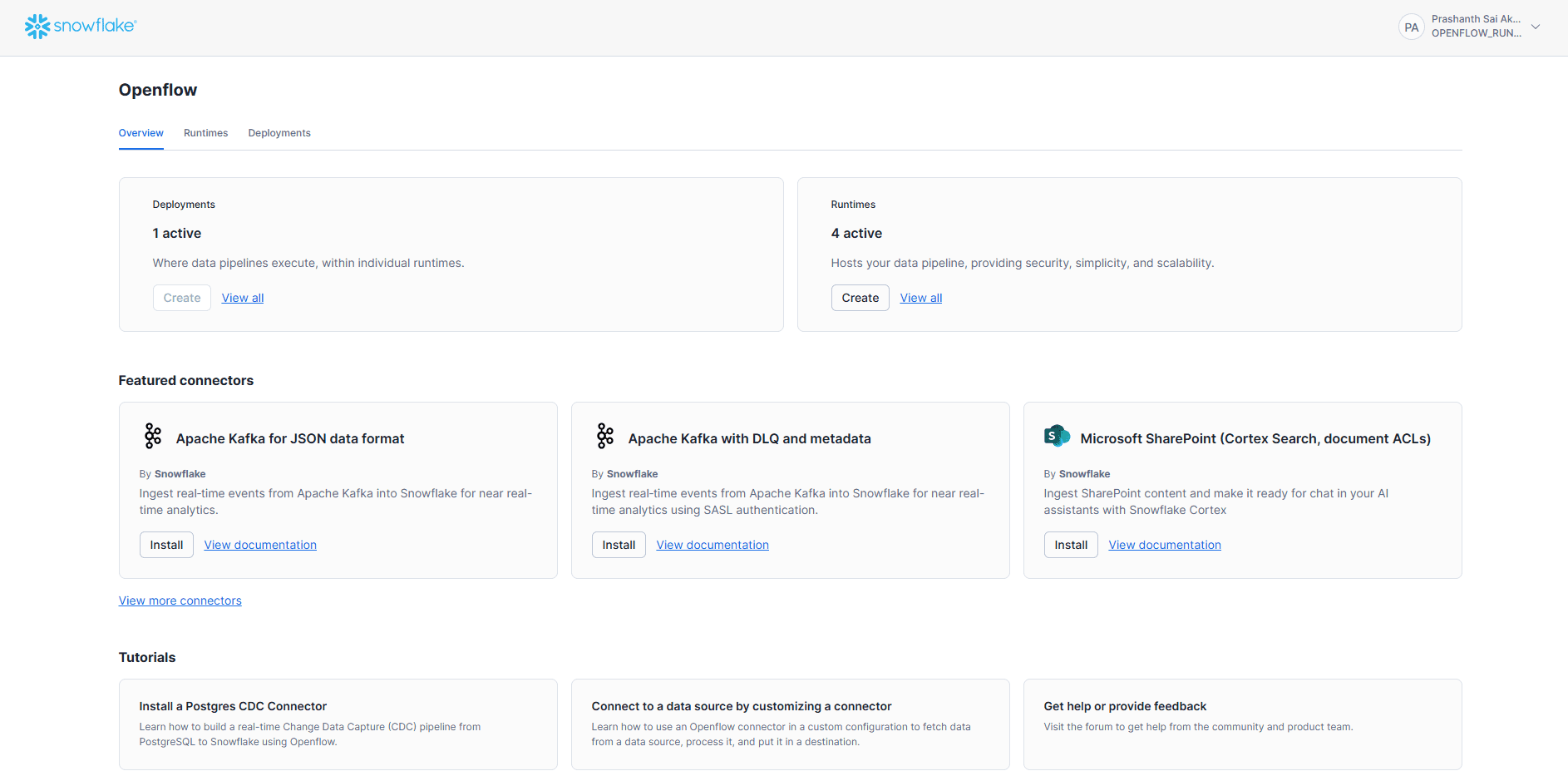The width and height of the screenshot is (1568, 776).
Task: View documentation for the SharePoint connector
Action: 1165,545
